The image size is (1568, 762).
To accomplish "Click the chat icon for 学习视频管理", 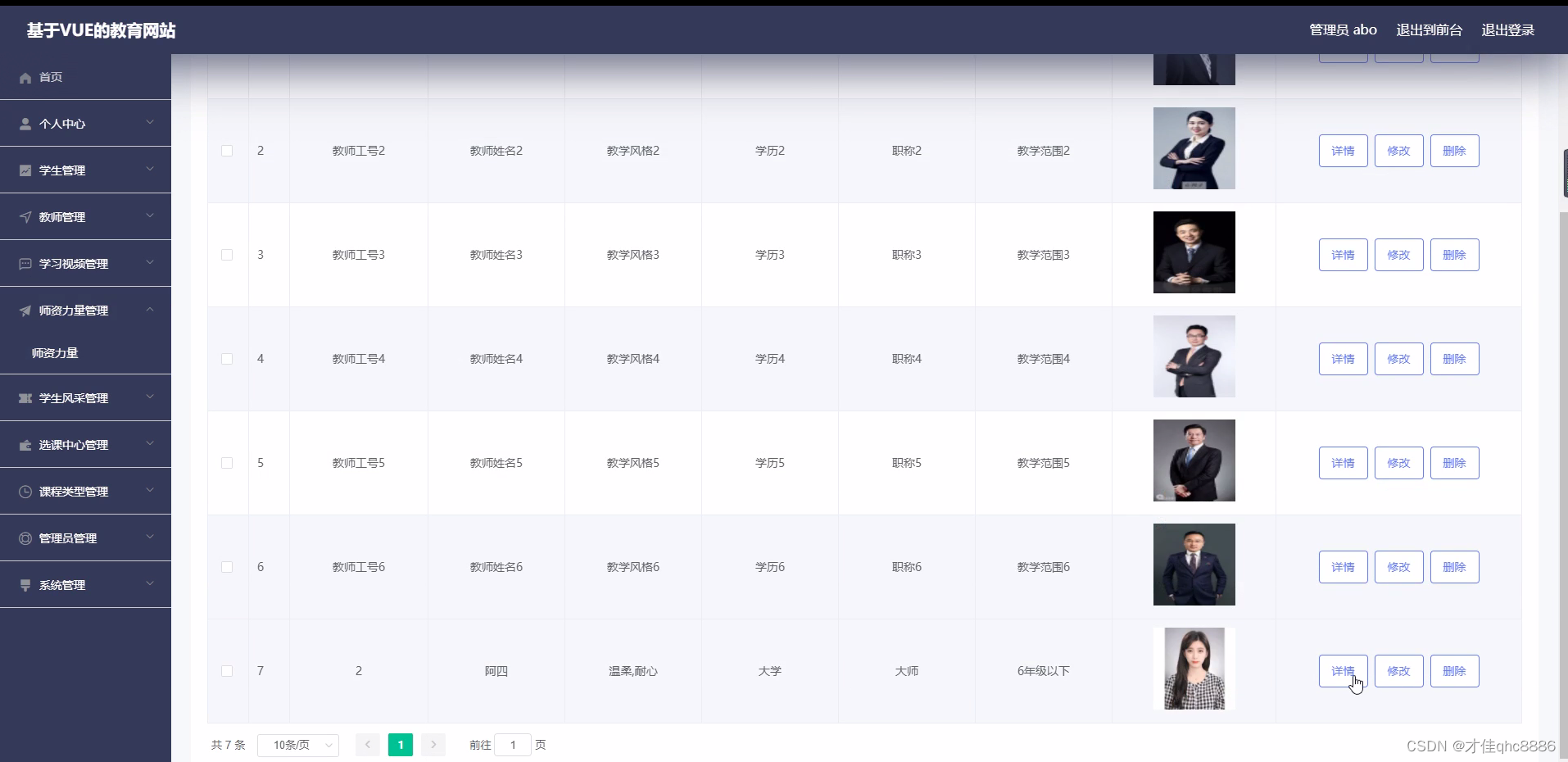I will 25,264.
